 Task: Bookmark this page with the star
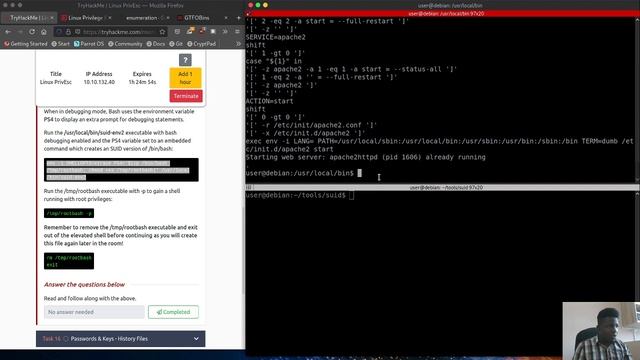pyautogui.click(x=162, y=31)
